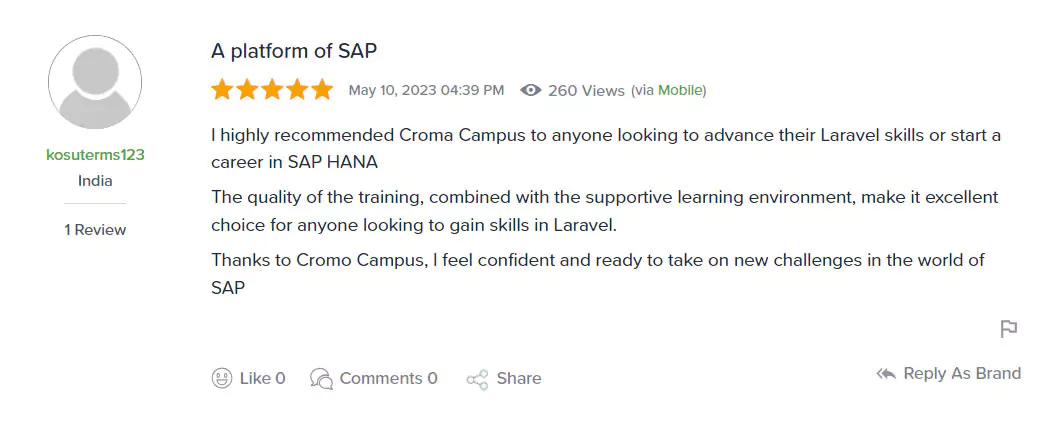Click the Share network icon

pos(477,379)
